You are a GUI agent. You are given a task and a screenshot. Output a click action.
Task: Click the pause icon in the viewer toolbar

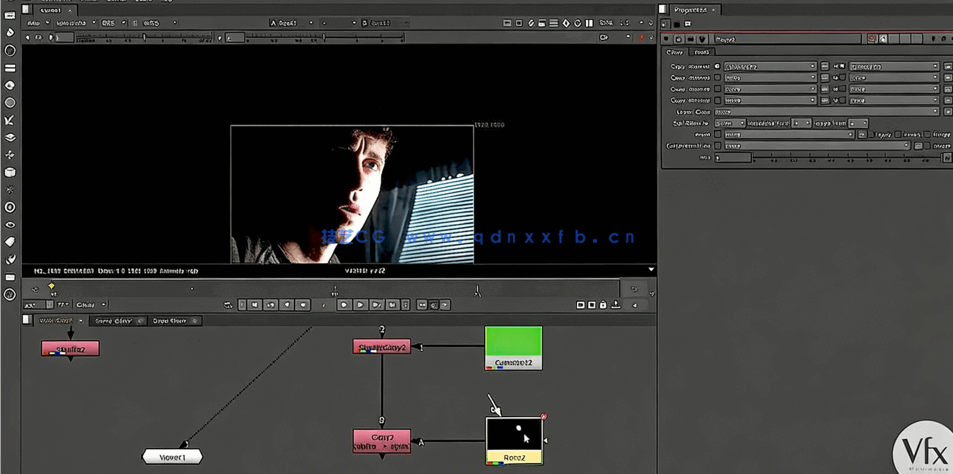click(x=589, y=23)
